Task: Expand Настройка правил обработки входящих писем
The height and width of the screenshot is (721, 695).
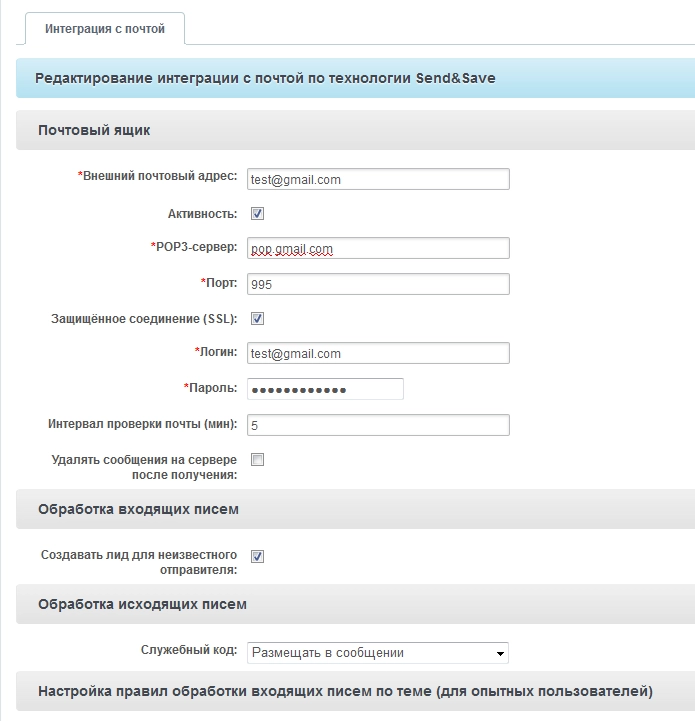Action: tap(345, 691)
